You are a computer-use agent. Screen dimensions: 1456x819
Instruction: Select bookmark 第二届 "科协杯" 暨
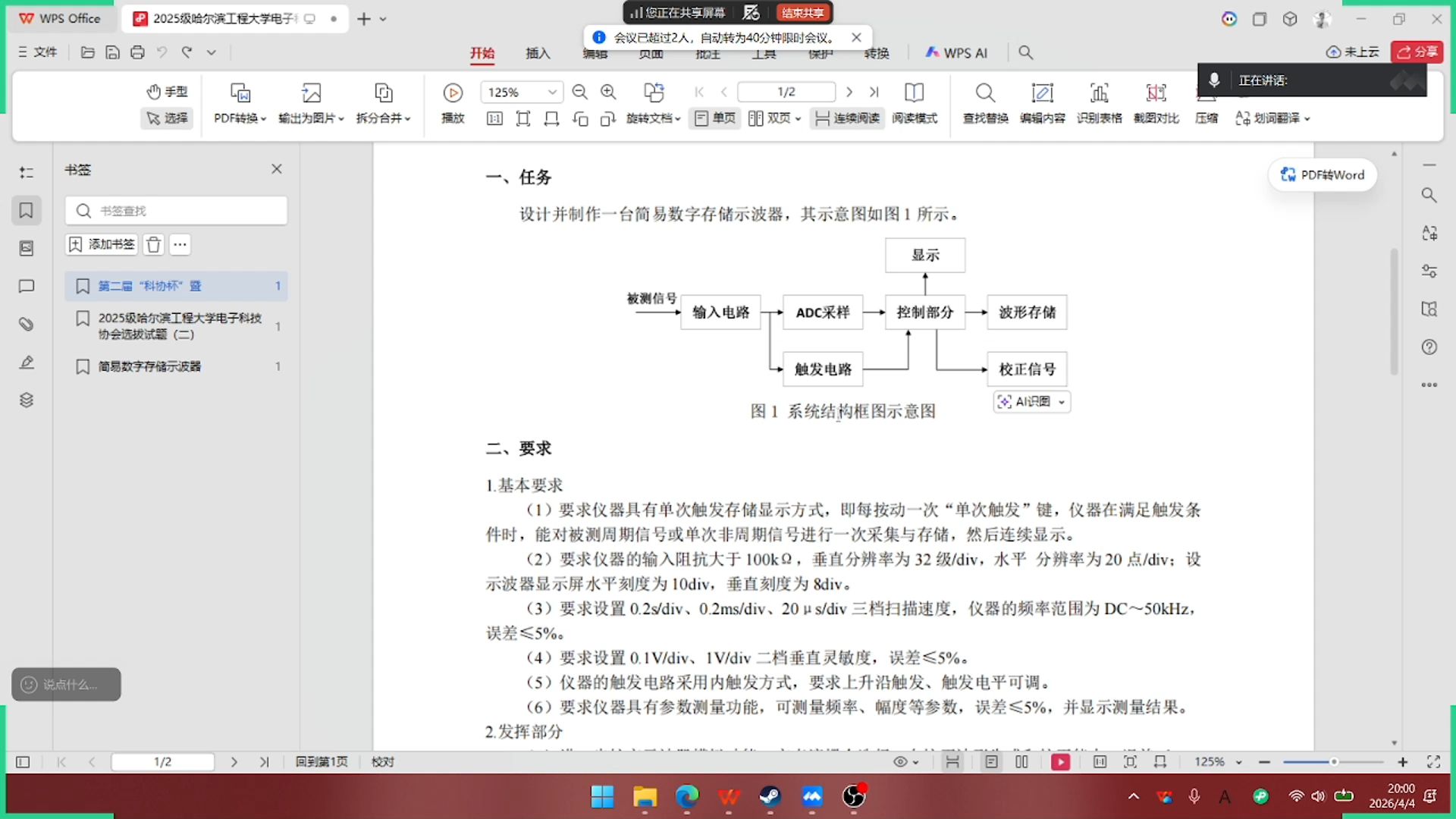[x=176, y=286]
